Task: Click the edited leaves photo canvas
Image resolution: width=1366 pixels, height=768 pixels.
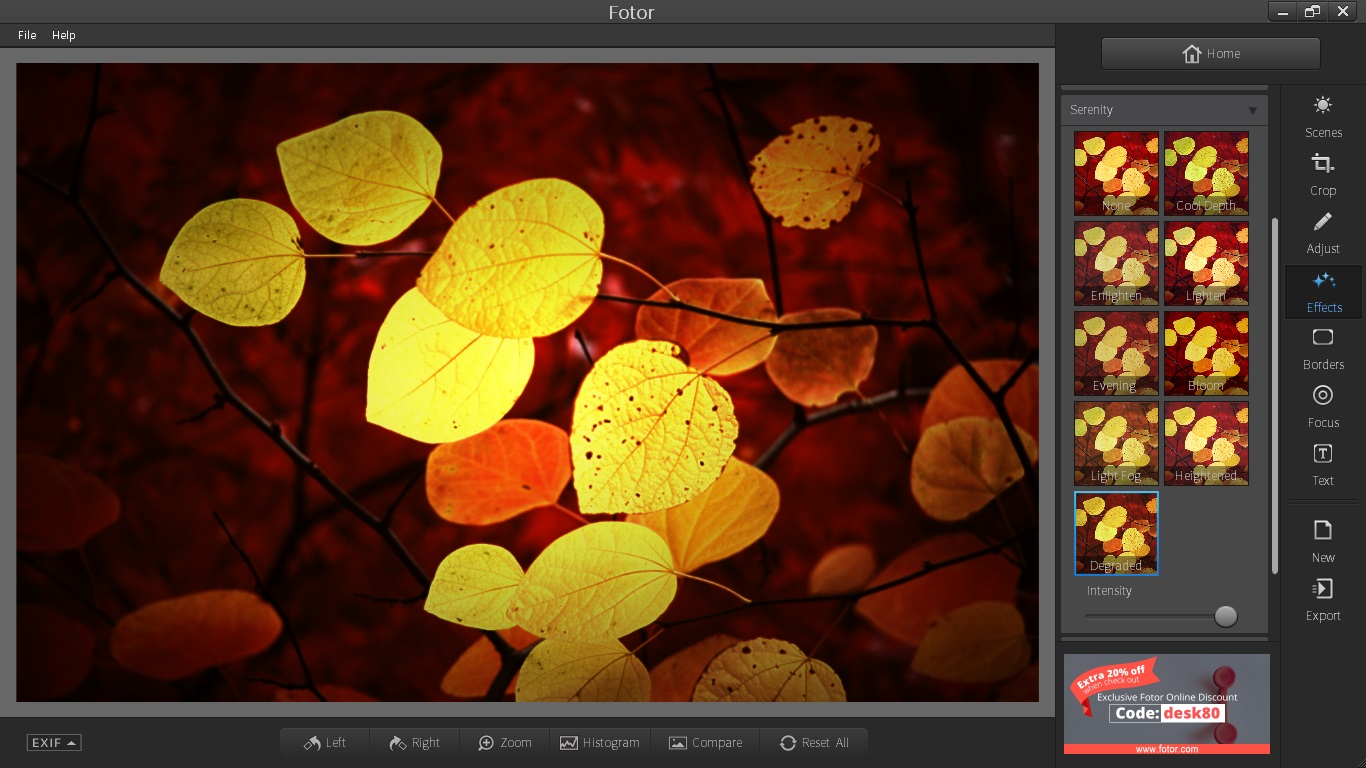Action: point(528,382)
